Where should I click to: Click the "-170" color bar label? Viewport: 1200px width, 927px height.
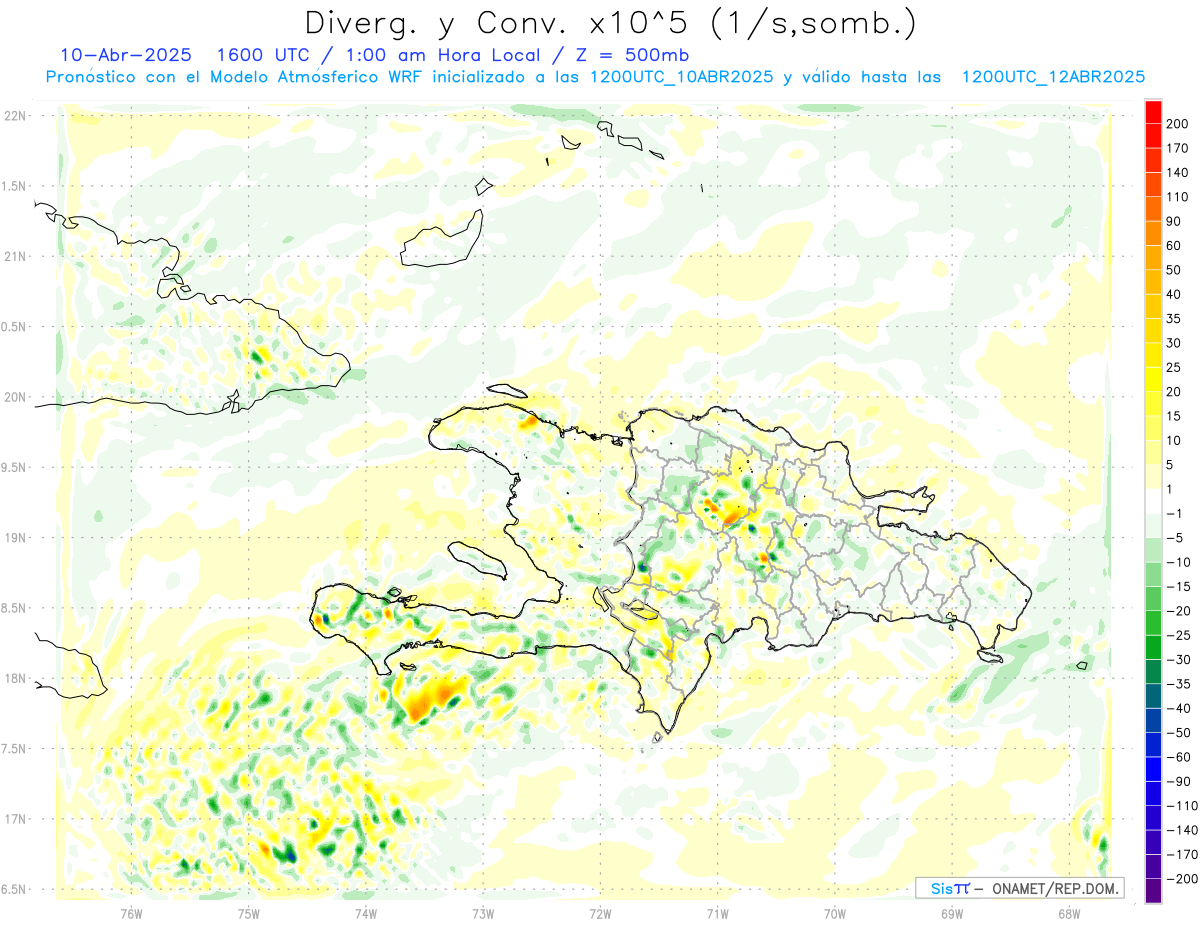pos(1182,855)
